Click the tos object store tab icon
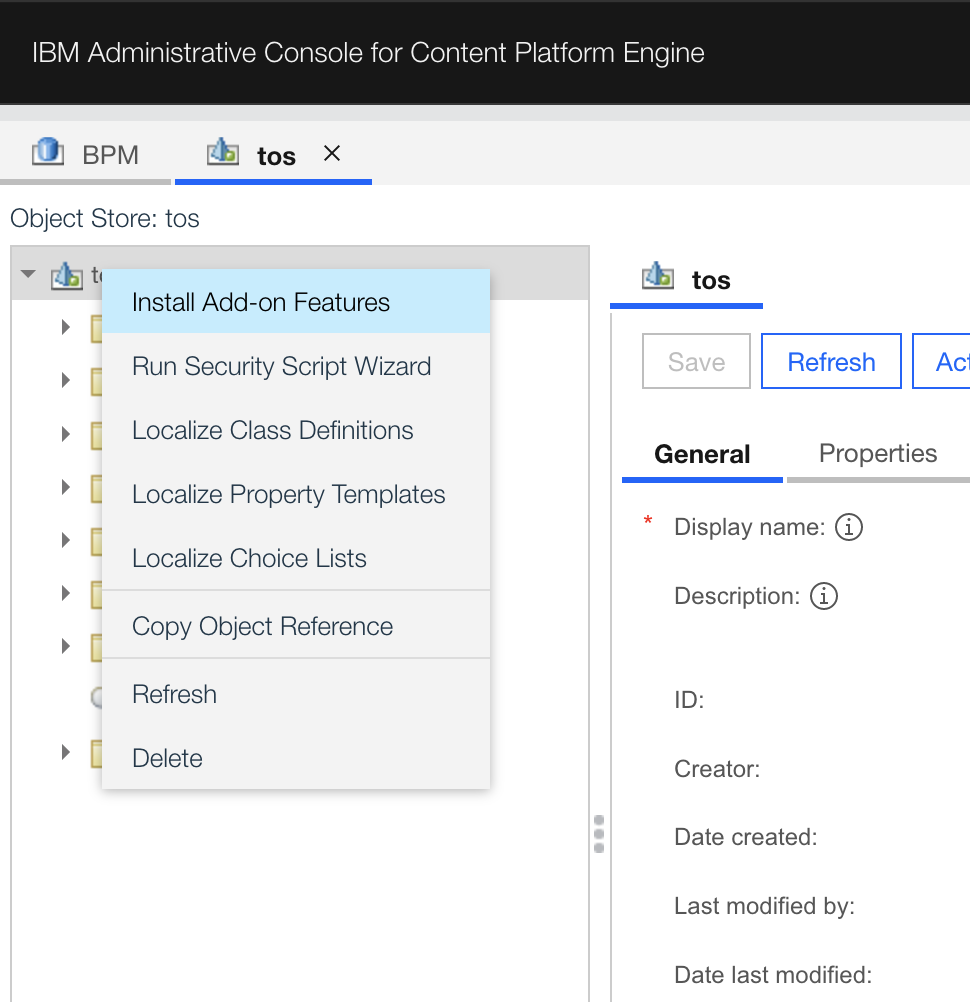 (222, 152)
